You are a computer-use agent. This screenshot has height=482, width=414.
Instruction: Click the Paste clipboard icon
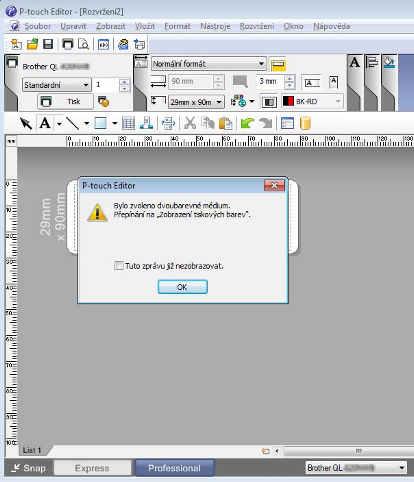pos(225,123)
